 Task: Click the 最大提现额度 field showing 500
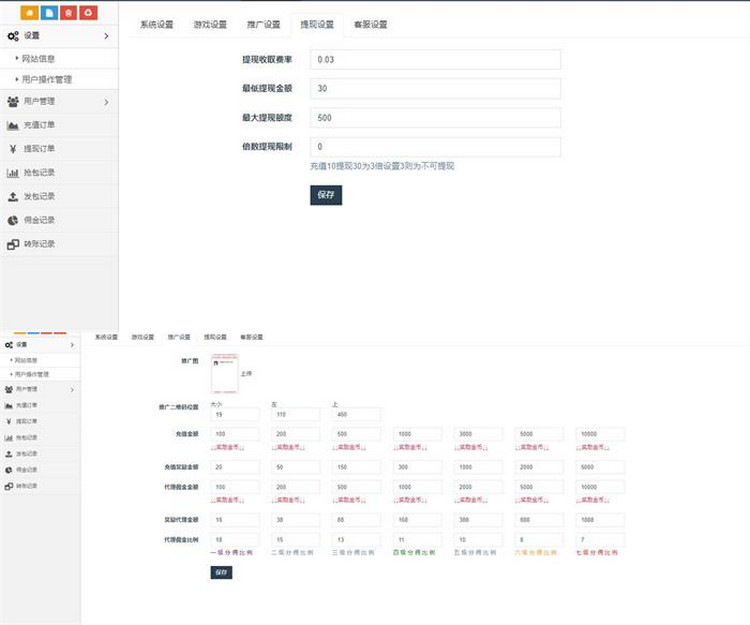coord(435,118)
